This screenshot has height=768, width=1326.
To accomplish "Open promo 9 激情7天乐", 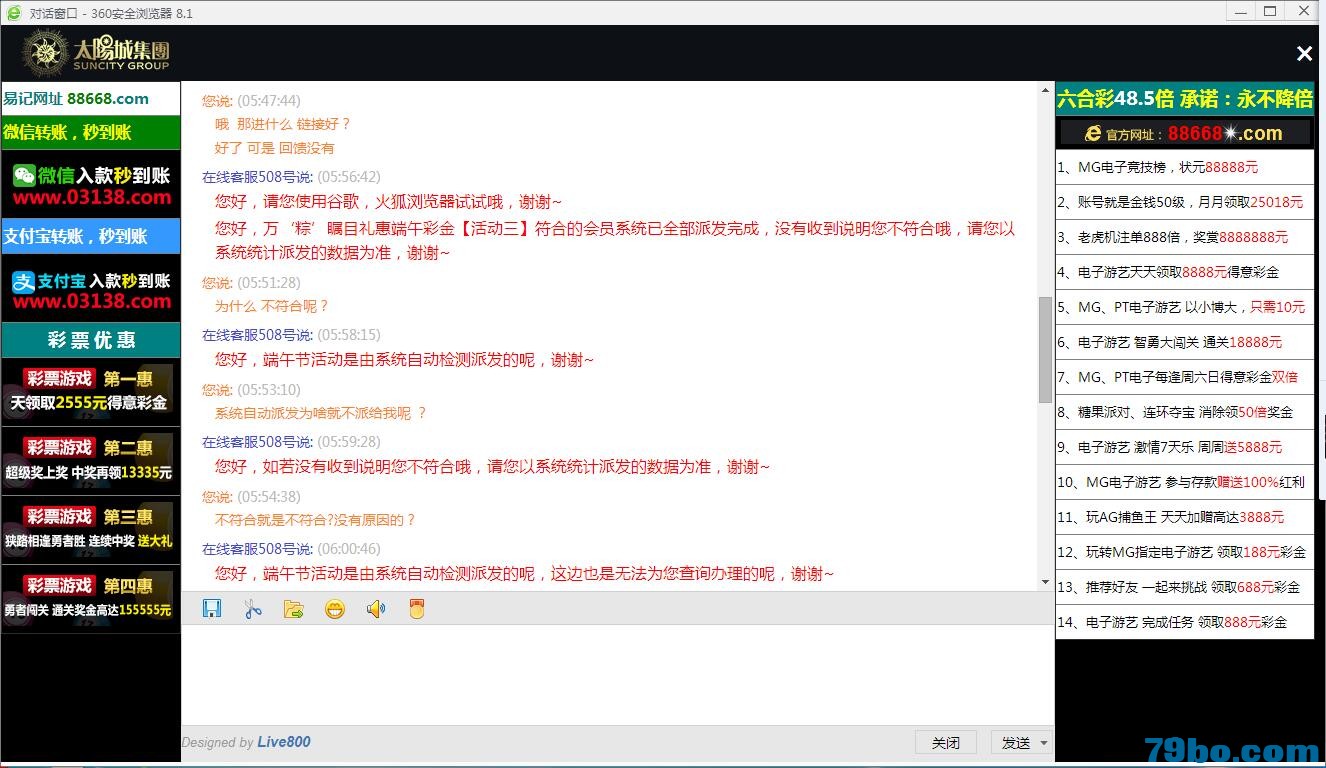I will coord(1185,447).
